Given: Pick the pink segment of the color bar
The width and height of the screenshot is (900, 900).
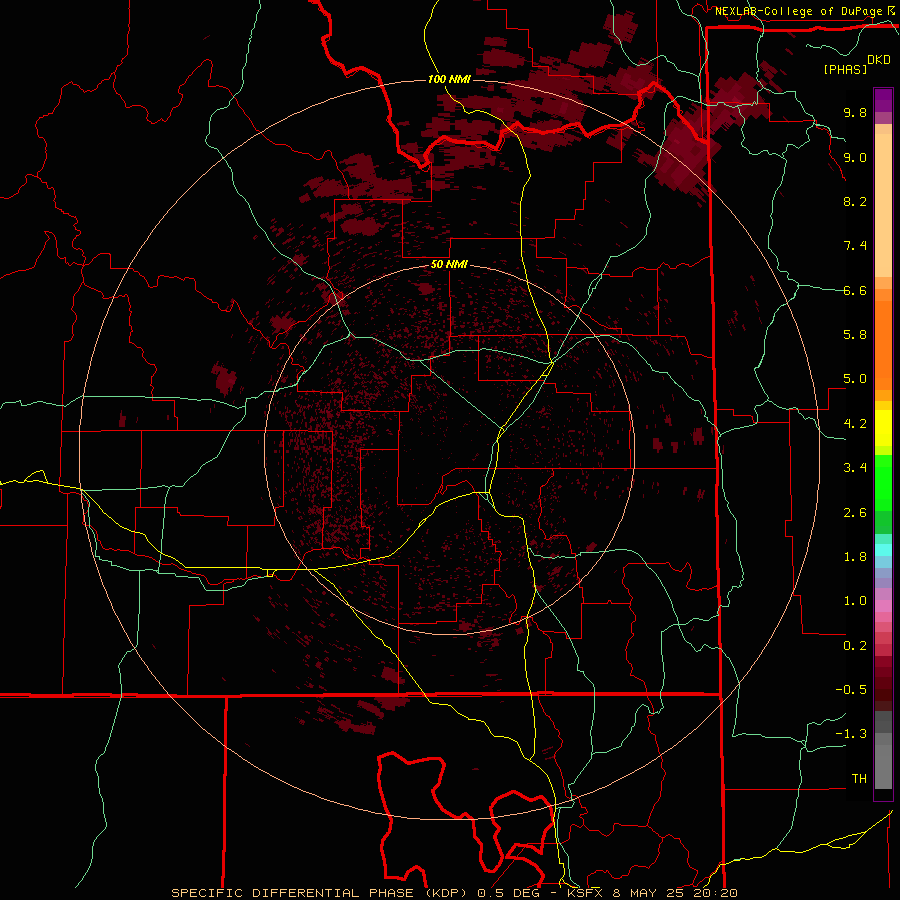Looking at the screenshot, I should (883, 606).
